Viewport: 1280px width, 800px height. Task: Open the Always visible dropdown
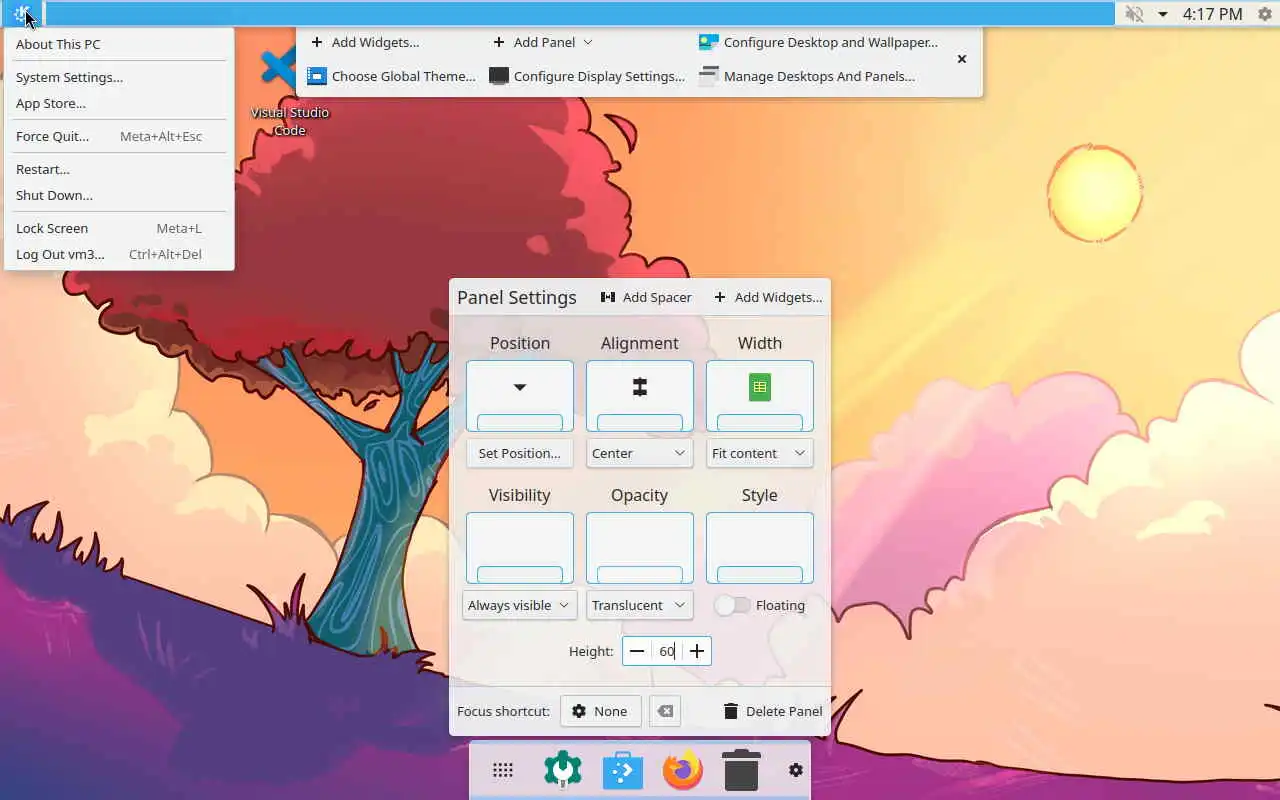[x=520, y=605]
